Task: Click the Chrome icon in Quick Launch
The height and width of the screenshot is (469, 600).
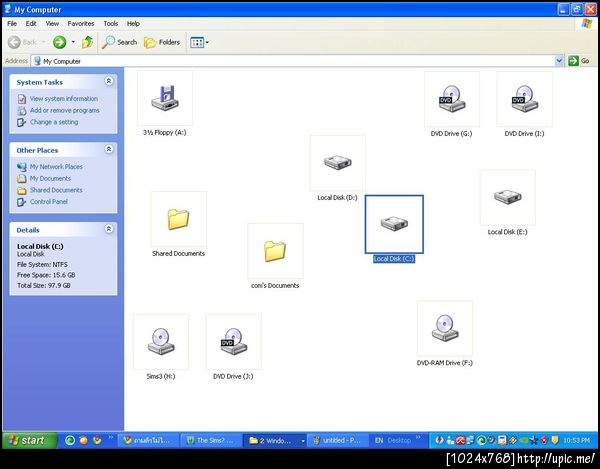Action: pyautogui.click(x=97, y=440)
